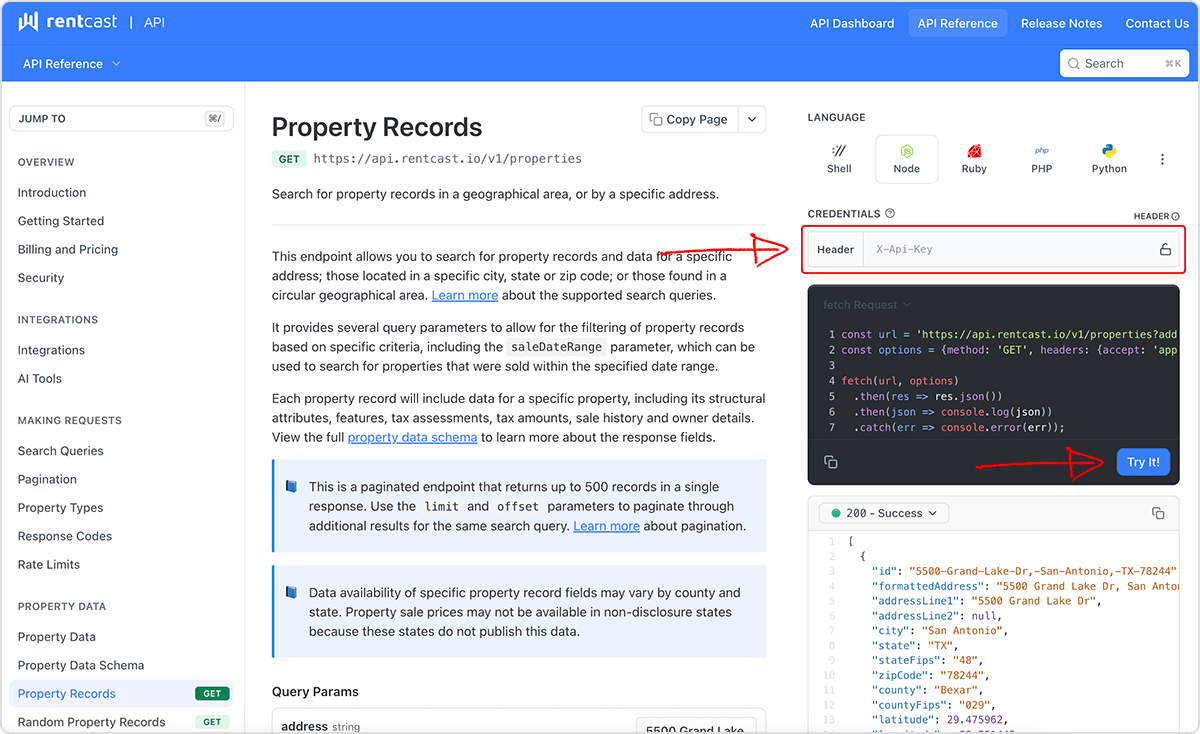Select the Shell language icon
The image size is (1200, 734).
[839, 159]
